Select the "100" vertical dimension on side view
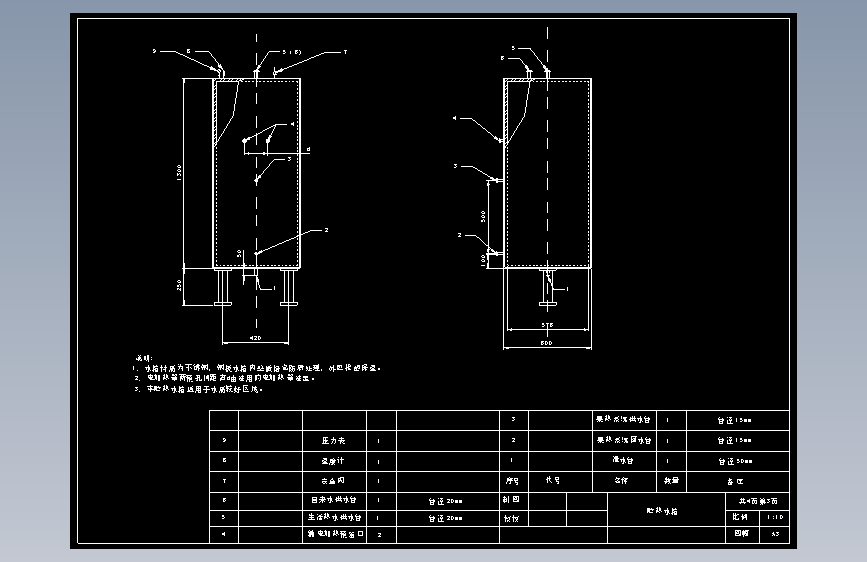 point(483,260)
